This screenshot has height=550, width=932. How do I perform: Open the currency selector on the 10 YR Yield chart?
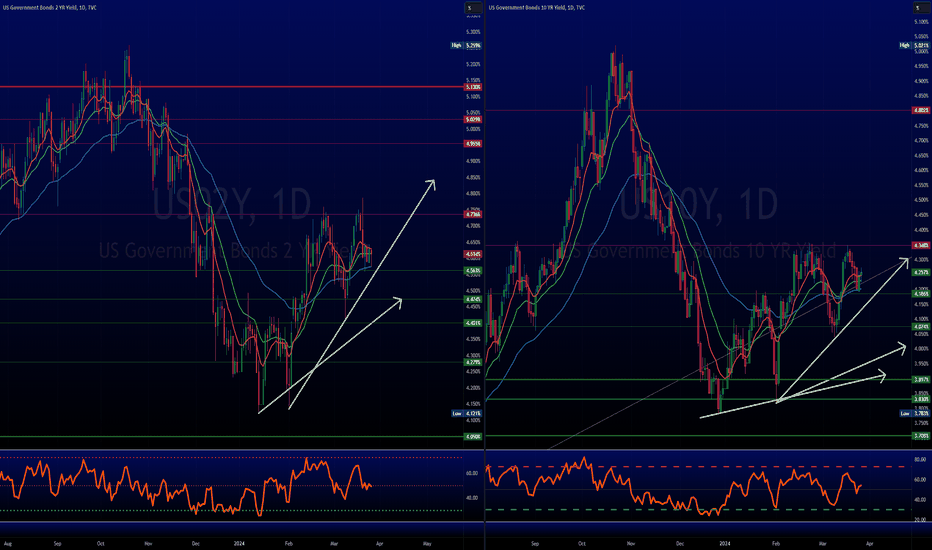tap(921, 8)
